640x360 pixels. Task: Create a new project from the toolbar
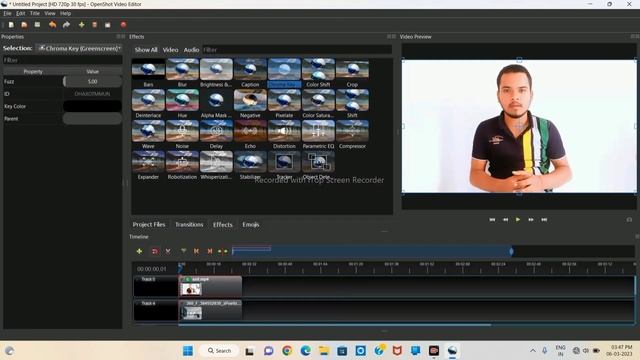click(11, 25)
